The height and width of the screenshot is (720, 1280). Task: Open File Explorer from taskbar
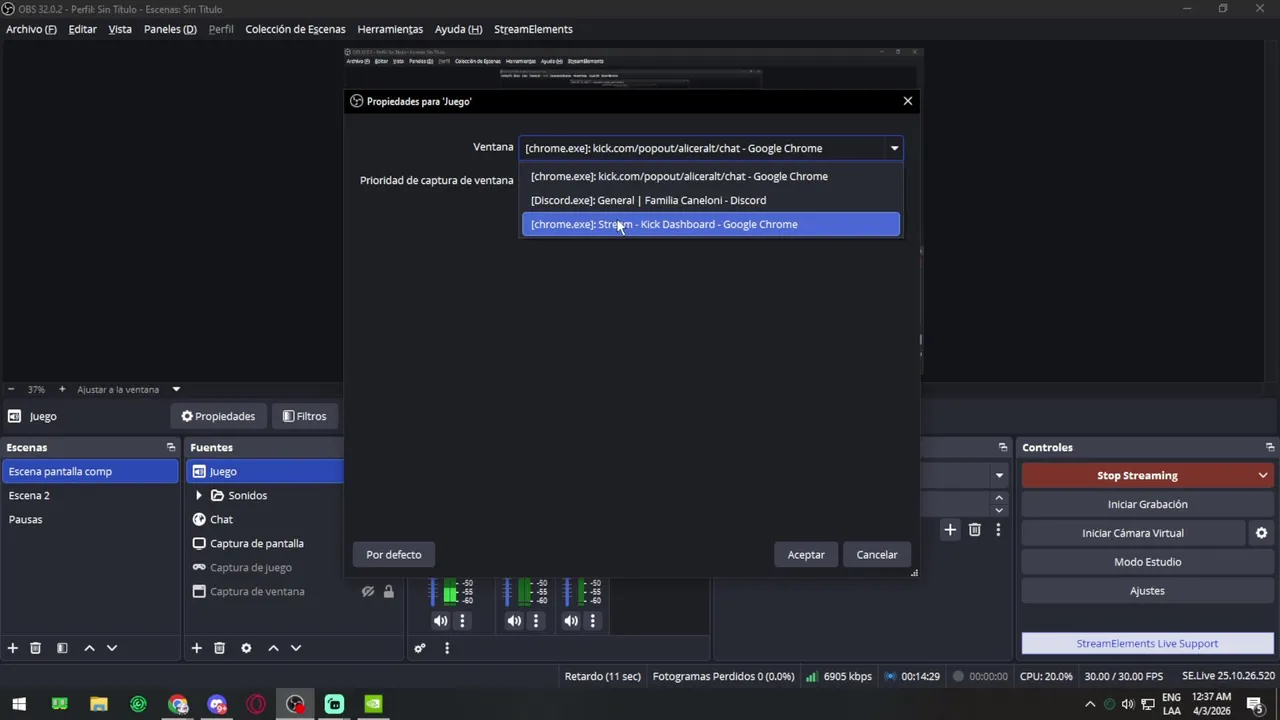(99, 704)
